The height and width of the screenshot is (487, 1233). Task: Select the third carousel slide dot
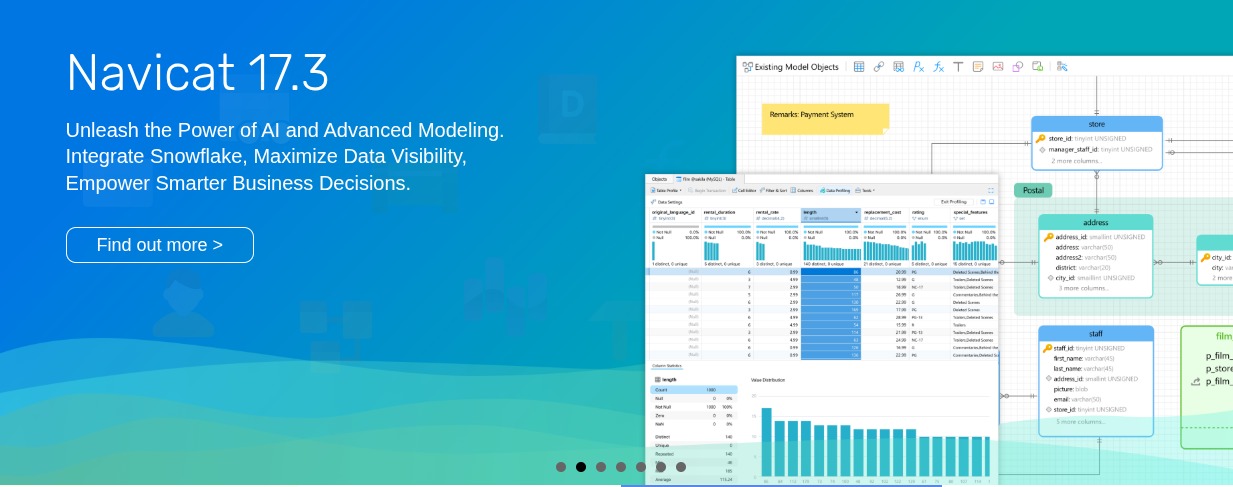point(601,467)
